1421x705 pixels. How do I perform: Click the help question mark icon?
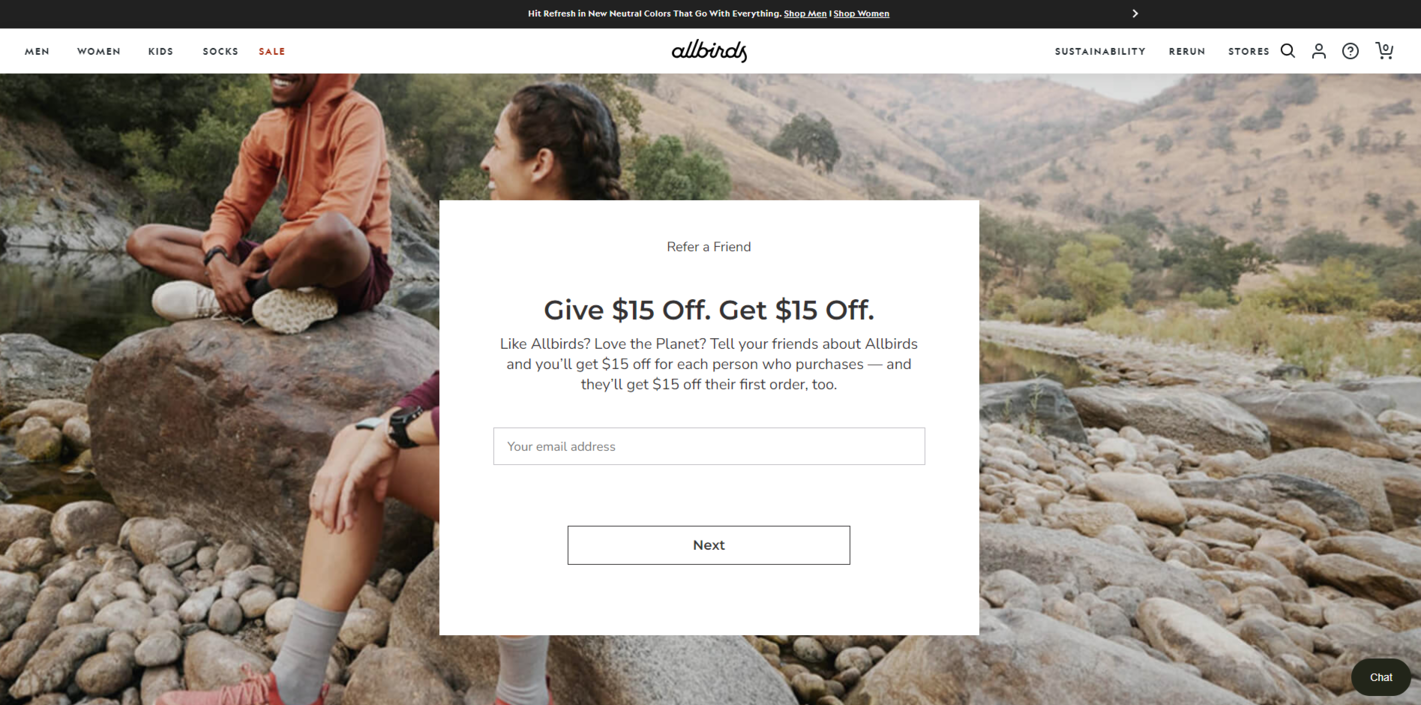pyautogui.click(x=1350, y=51)
